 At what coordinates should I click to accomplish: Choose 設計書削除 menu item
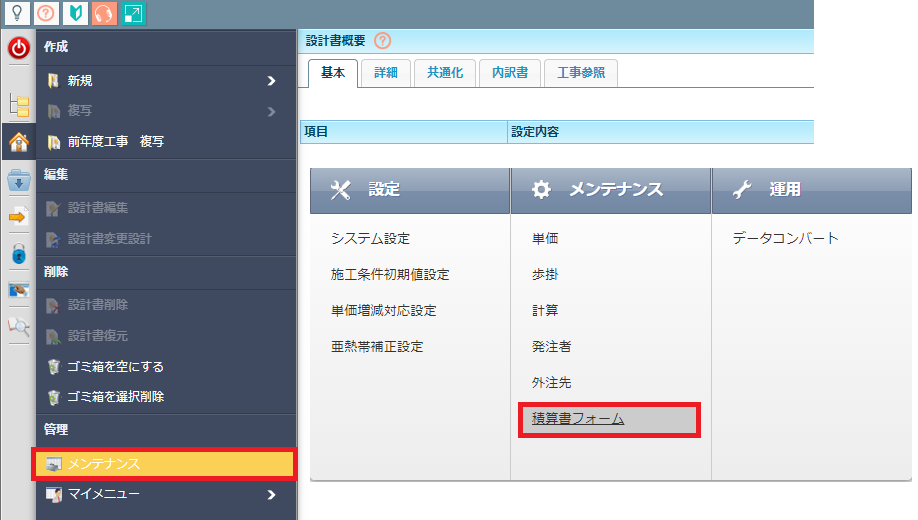[x=166, y=305]
